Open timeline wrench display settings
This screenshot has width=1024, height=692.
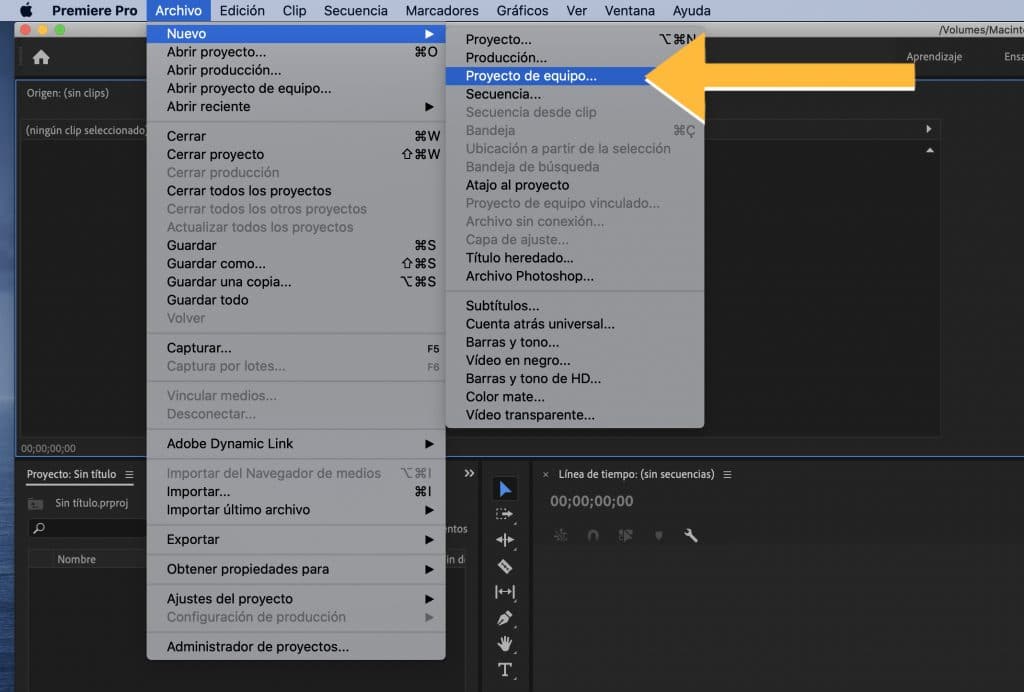click(x=690, y=536)
